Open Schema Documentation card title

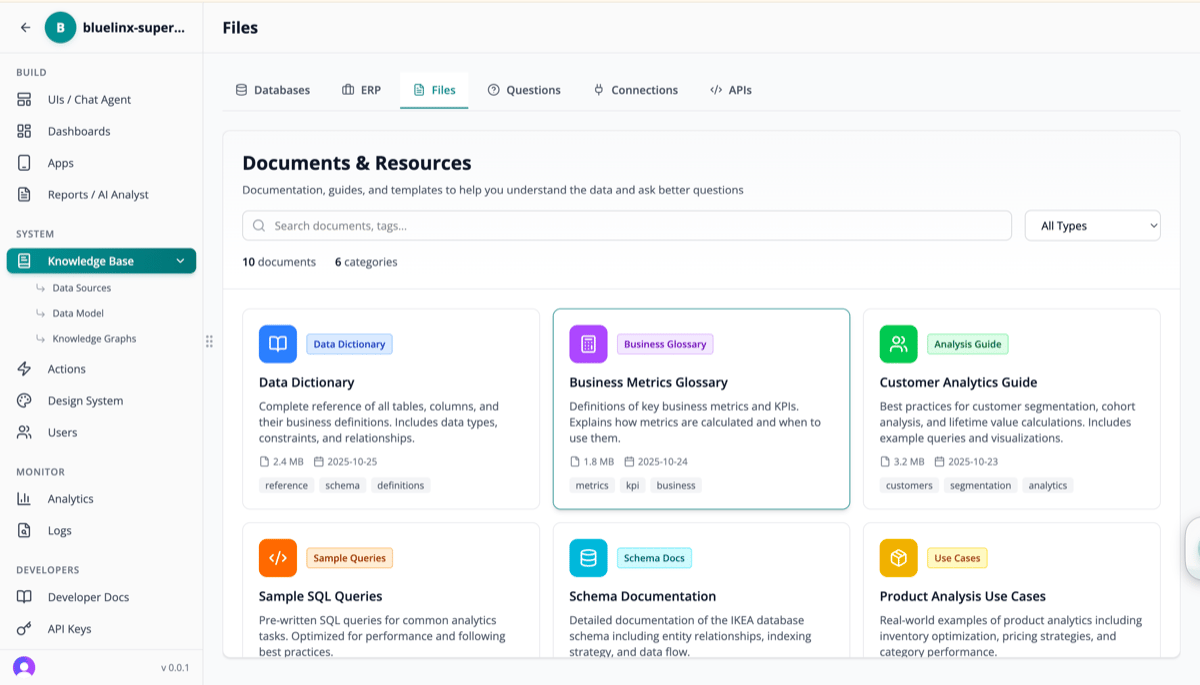642,596
